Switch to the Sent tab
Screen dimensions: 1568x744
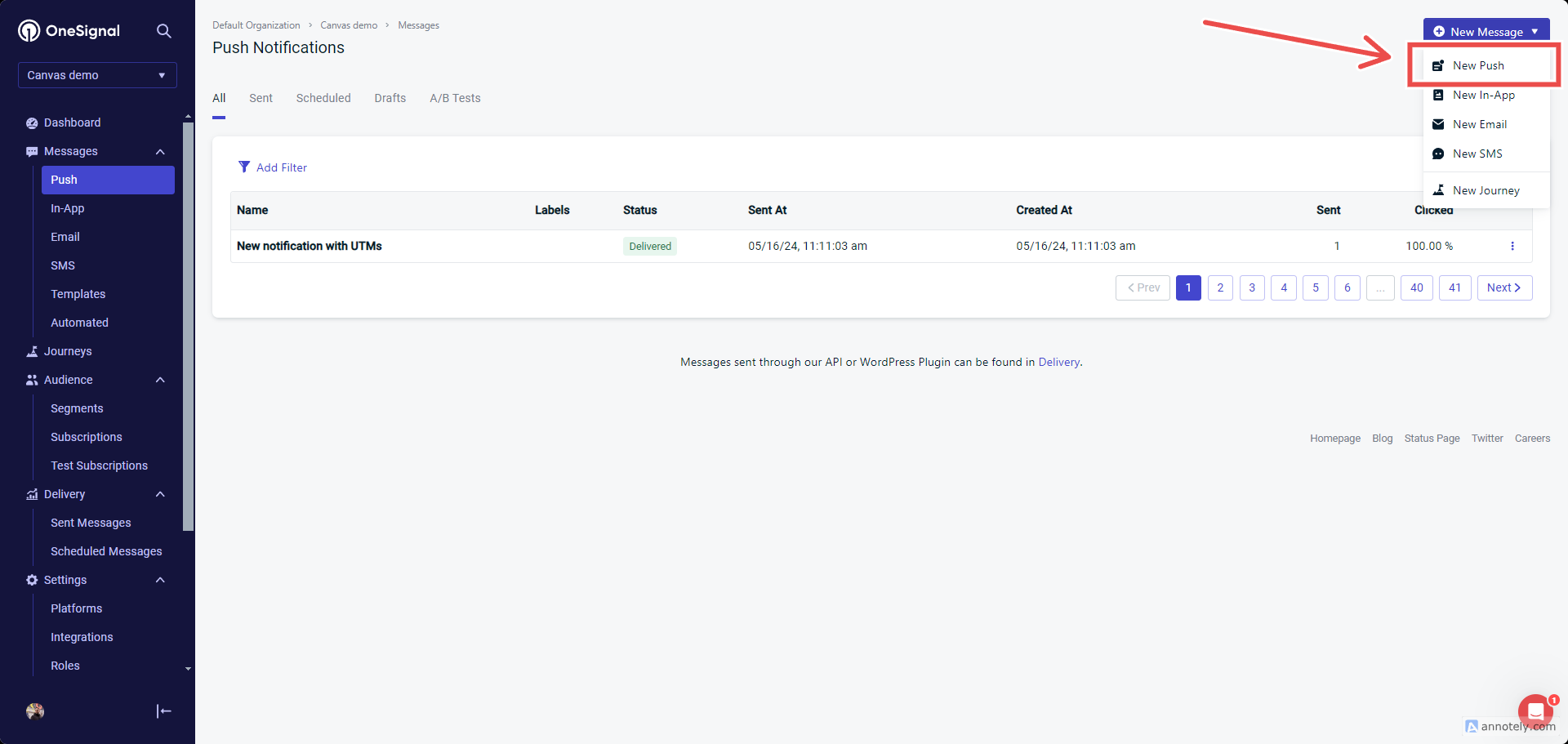[261, 98]
